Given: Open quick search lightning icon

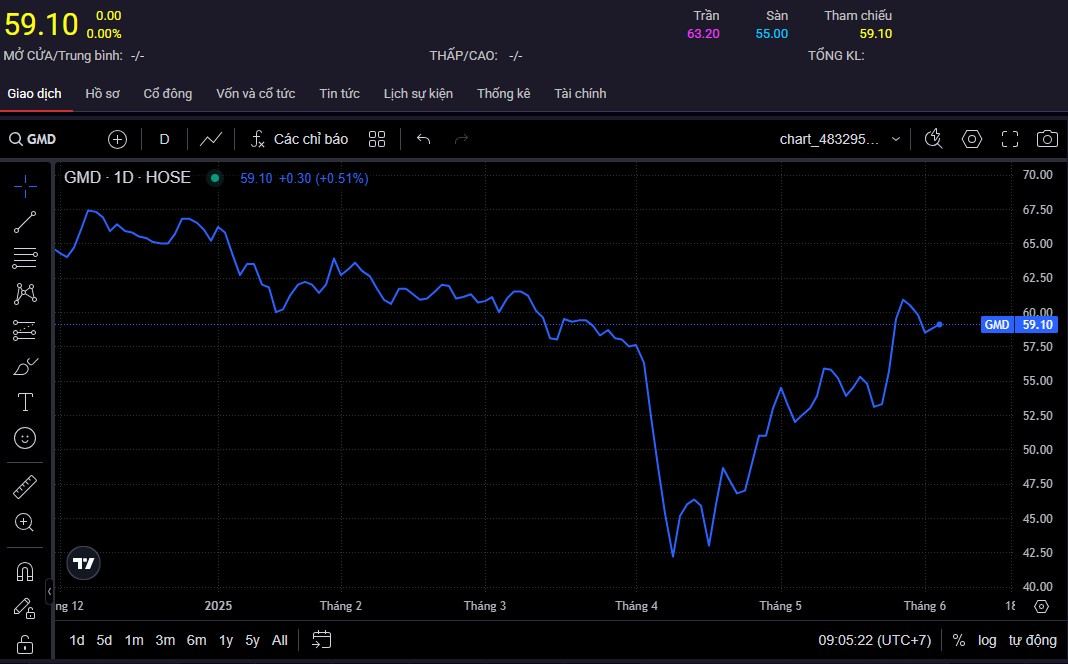Looking at the screenshot, I should [x=934, y=139].
